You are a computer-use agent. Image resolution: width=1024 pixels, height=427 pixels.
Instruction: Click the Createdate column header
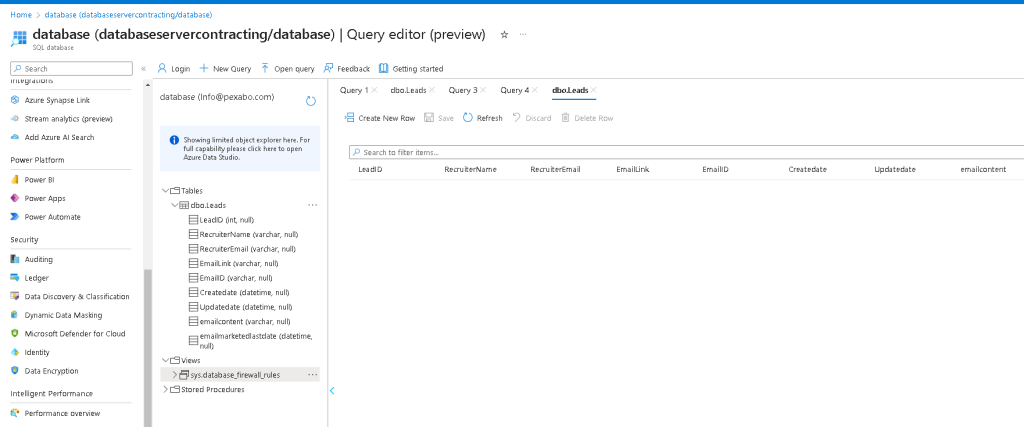807,169
